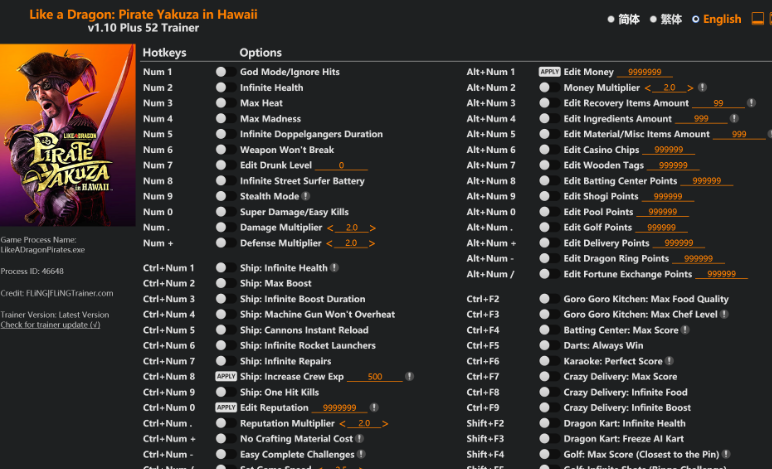
Task: Enable Super Damage/Easy Kills
Action: (x=225, y=212)
